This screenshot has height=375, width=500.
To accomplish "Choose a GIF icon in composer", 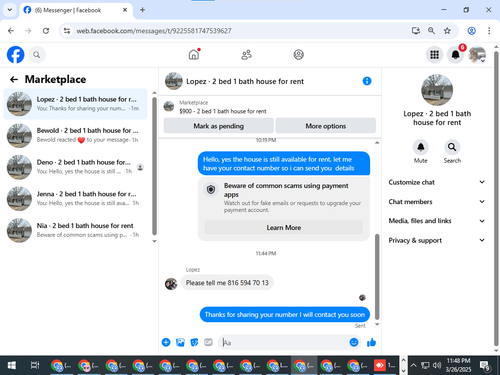I will pyautogui.click(x=208, y=342).
